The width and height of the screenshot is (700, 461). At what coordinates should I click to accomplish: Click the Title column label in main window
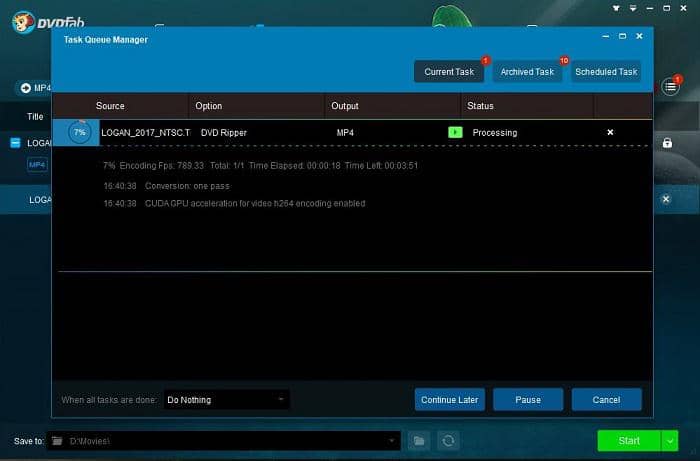[35, 116]
